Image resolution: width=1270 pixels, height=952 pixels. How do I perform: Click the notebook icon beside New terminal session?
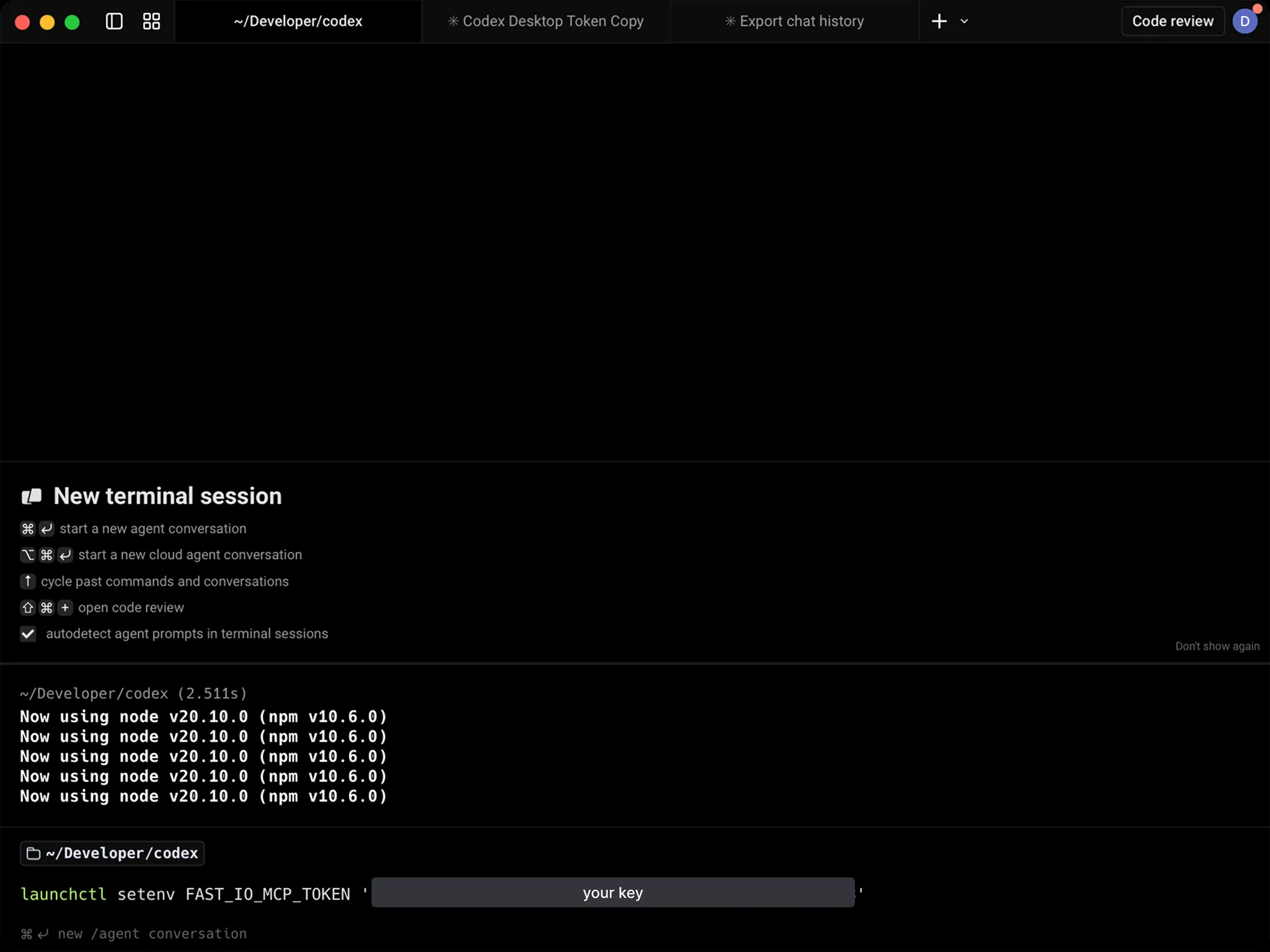tap(31, 495)
